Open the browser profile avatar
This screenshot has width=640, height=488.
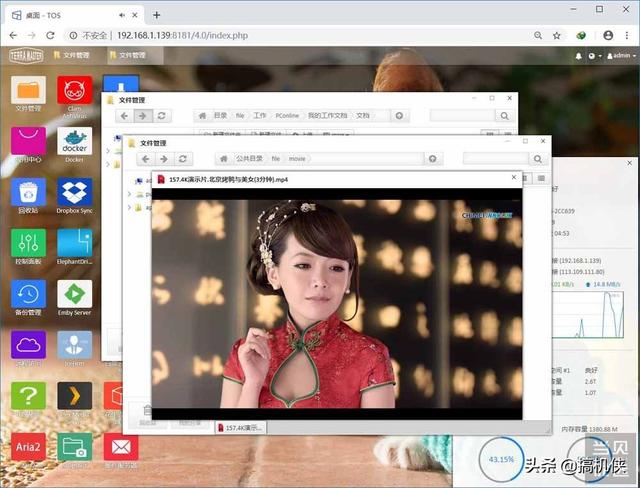(x=608, y=35)
